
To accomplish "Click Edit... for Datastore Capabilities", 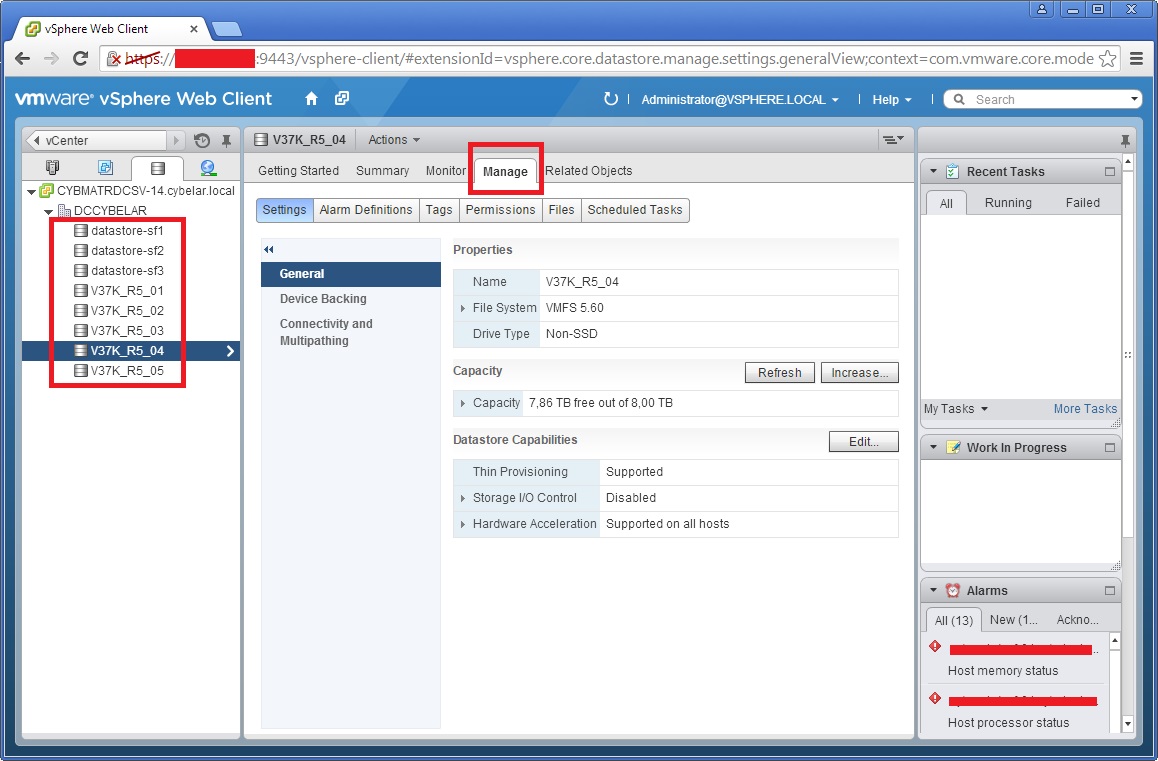I will (x=863, y=442).
